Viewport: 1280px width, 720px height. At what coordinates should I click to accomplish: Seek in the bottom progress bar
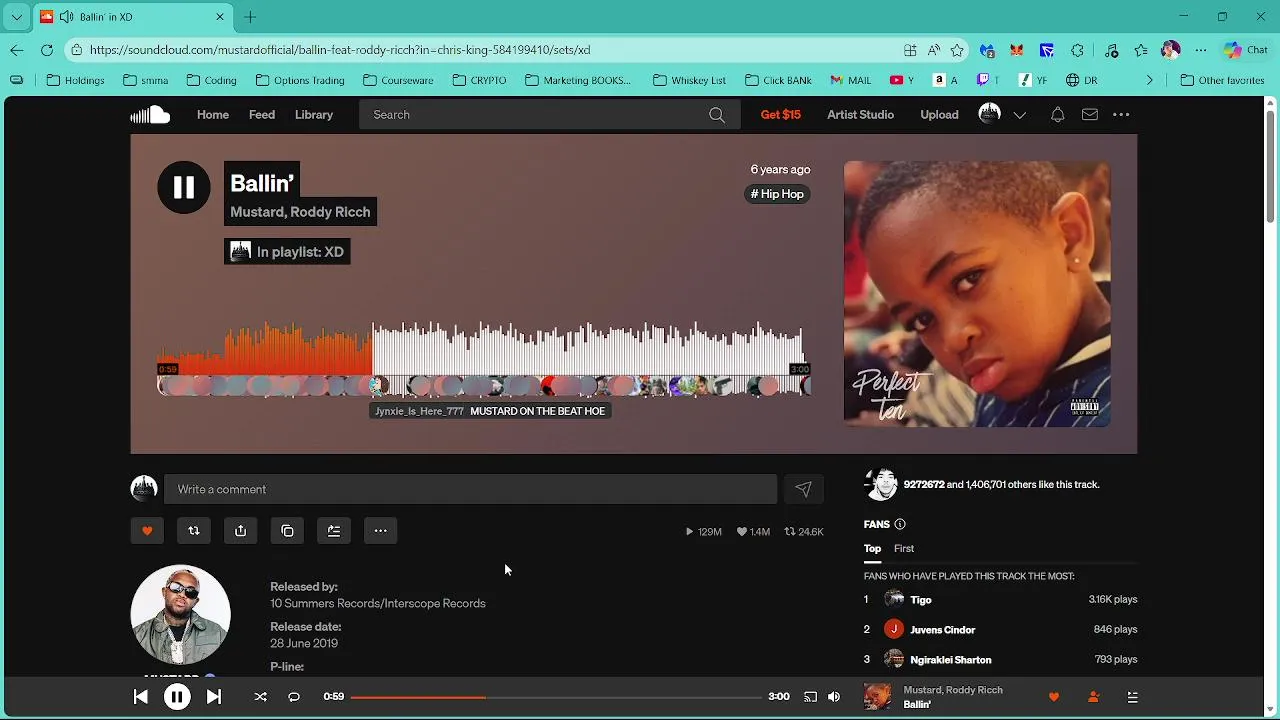(556, 697)
